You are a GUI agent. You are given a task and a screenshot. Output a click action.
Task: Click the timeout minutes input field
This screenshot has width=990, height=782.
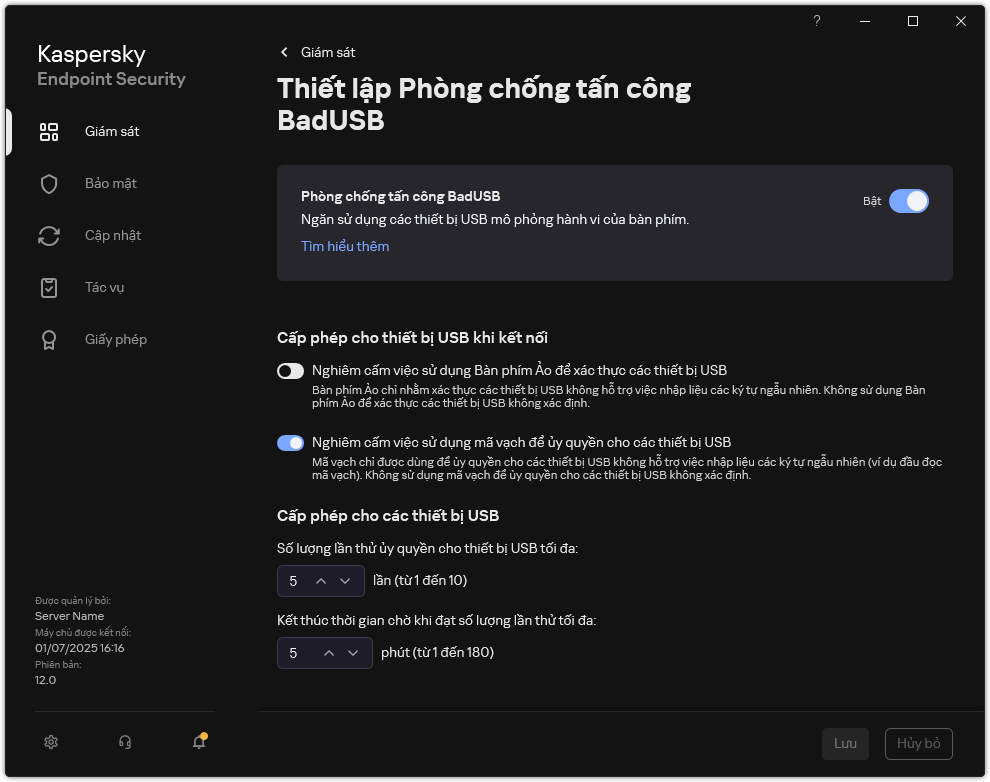point(295,653)
